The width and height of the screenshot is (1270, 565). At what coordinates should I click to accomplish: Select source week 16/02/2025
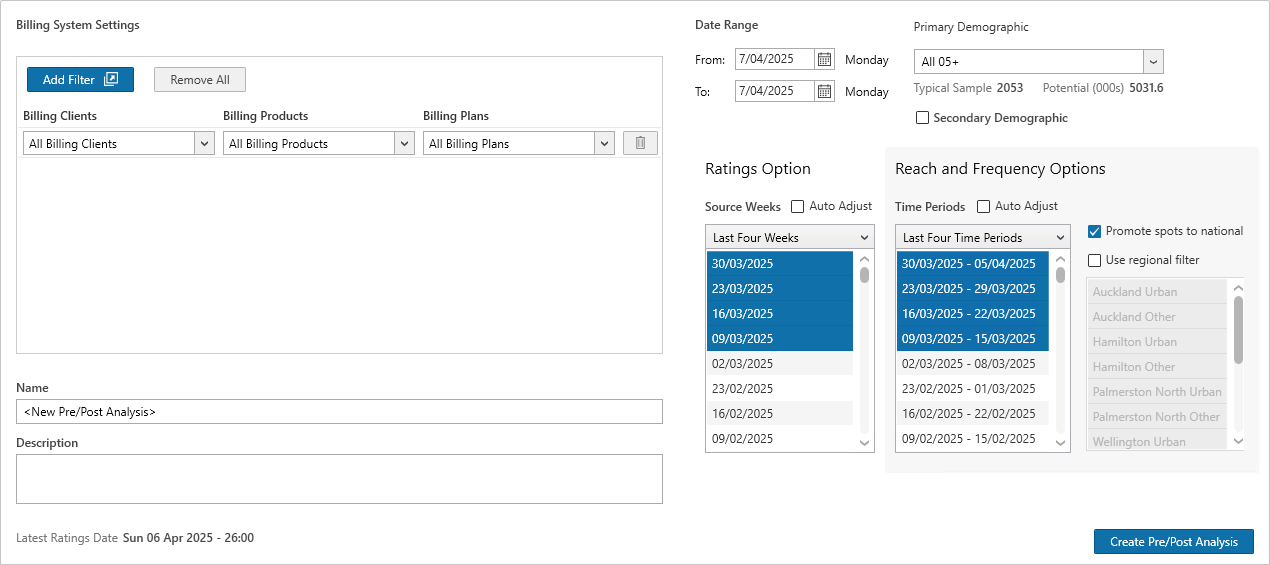coord(780,414)
